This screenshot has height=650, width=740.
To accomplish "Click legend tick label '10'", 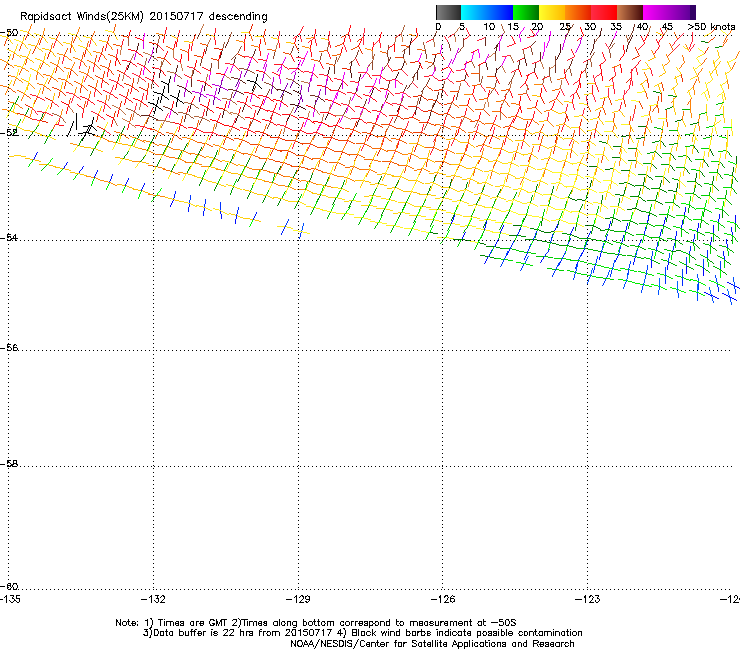I will point(489,26).
